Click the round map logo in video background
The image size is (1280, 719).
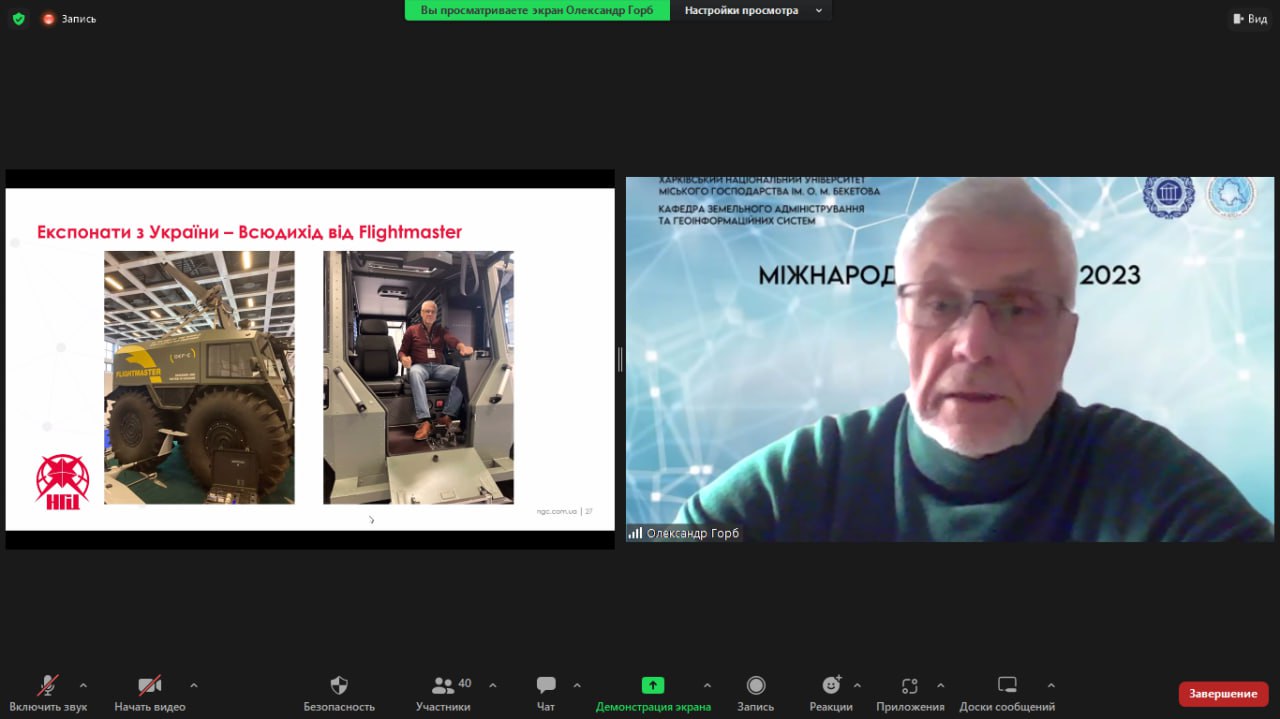(x=1230, y=194)
